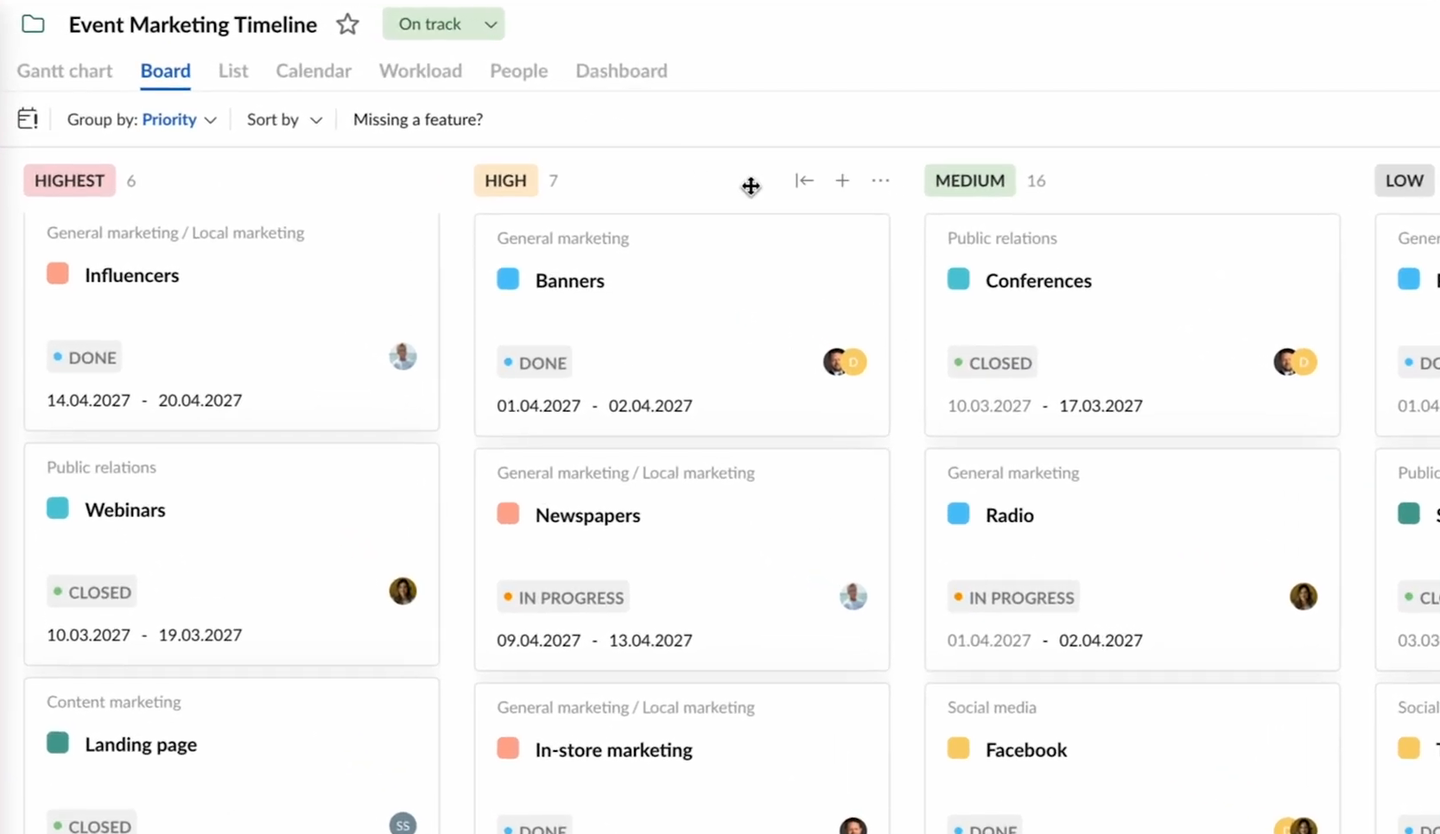
Task: Switch to the Workload tab
Action: [420, 70]
